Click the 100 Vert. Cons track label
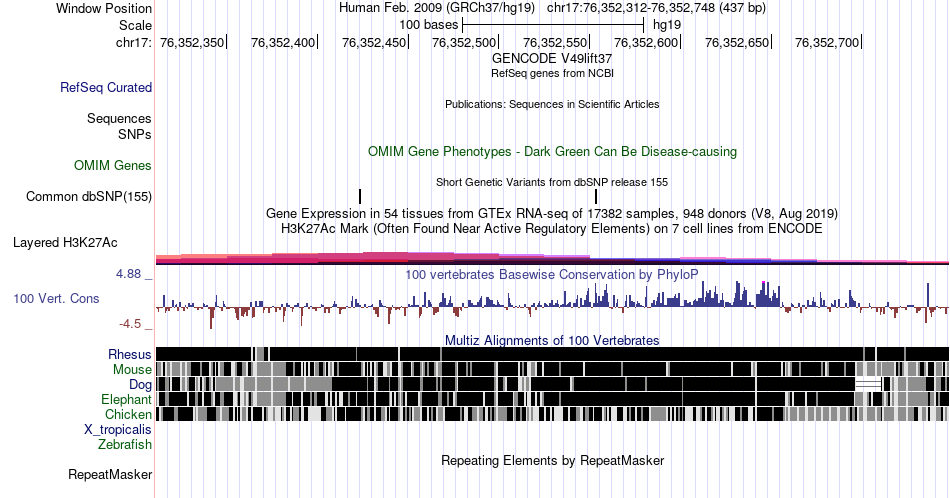 56,298
